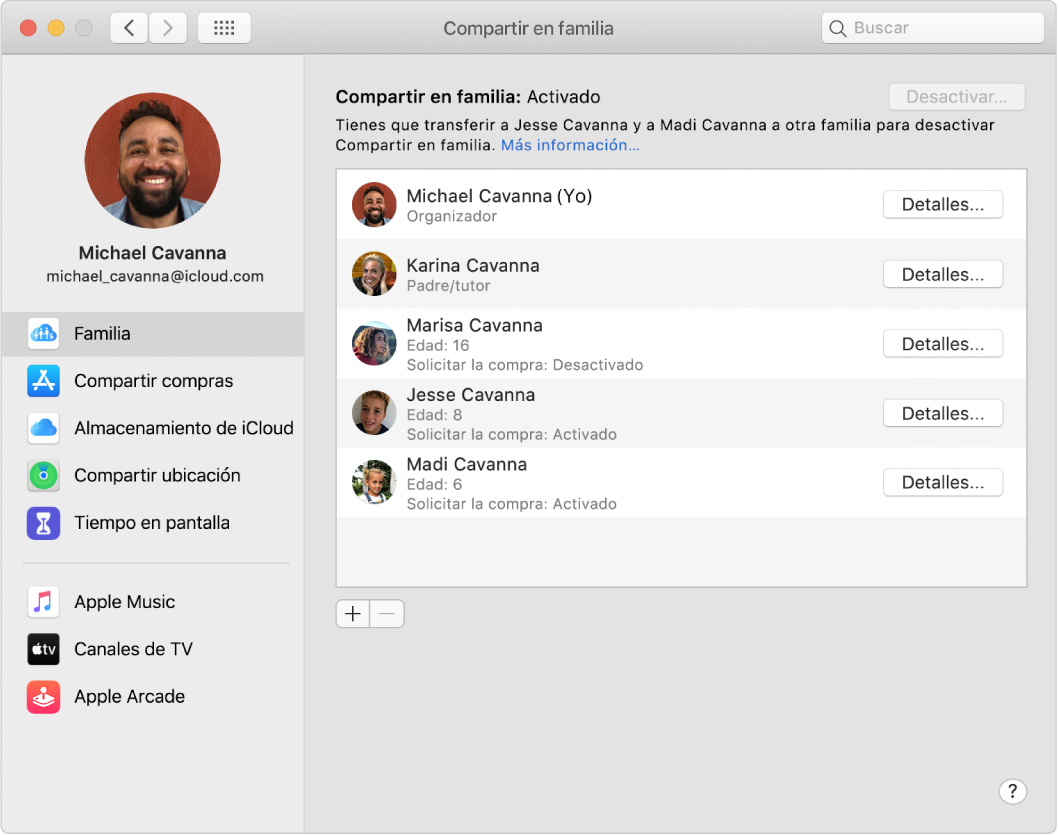Follow the Más información link
This screenshot has height=835, width=1059.
tap(570, 145)
